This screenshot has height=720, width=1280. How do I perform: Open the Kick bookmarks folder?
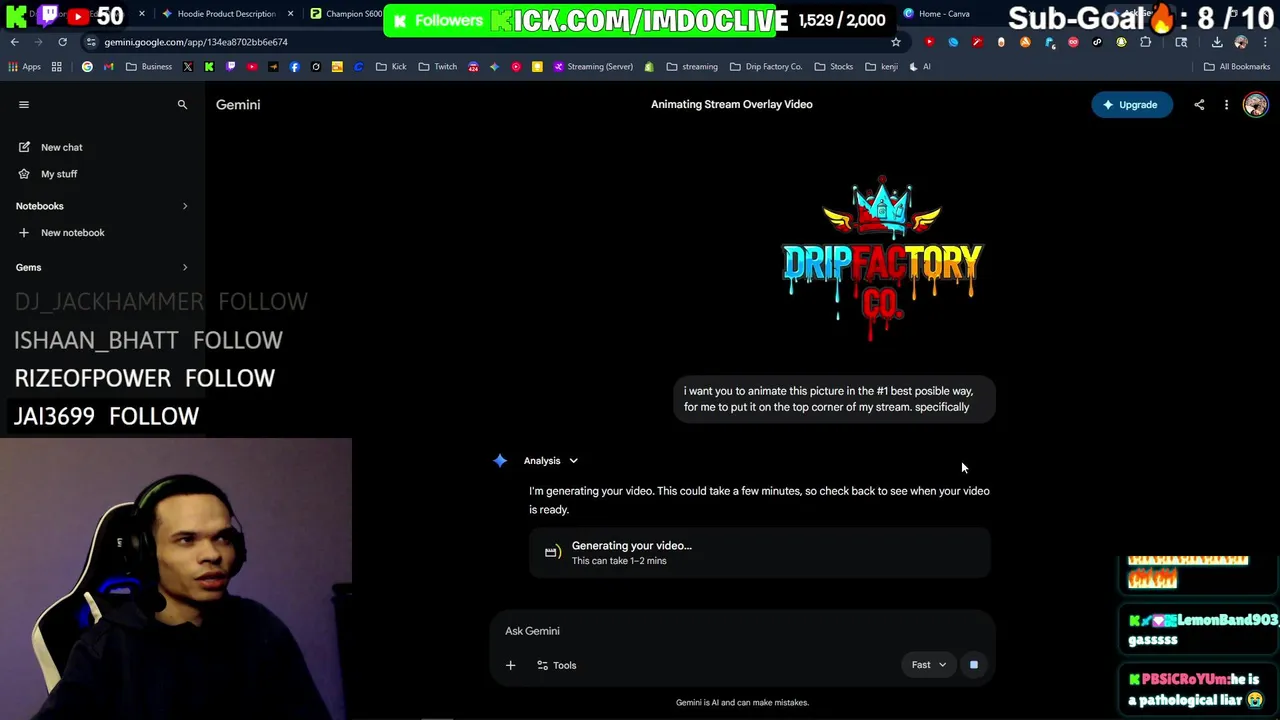point(391,67)
